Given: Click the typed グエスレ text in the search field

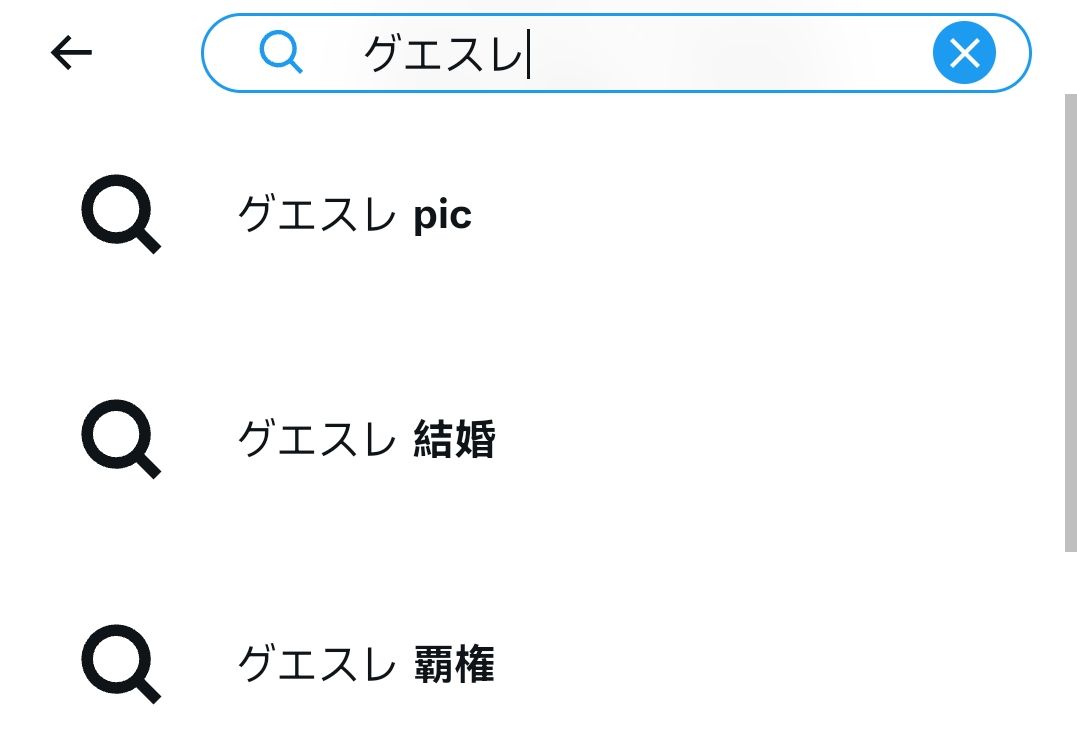Looking at the screenshot, I should click(443, 53).
